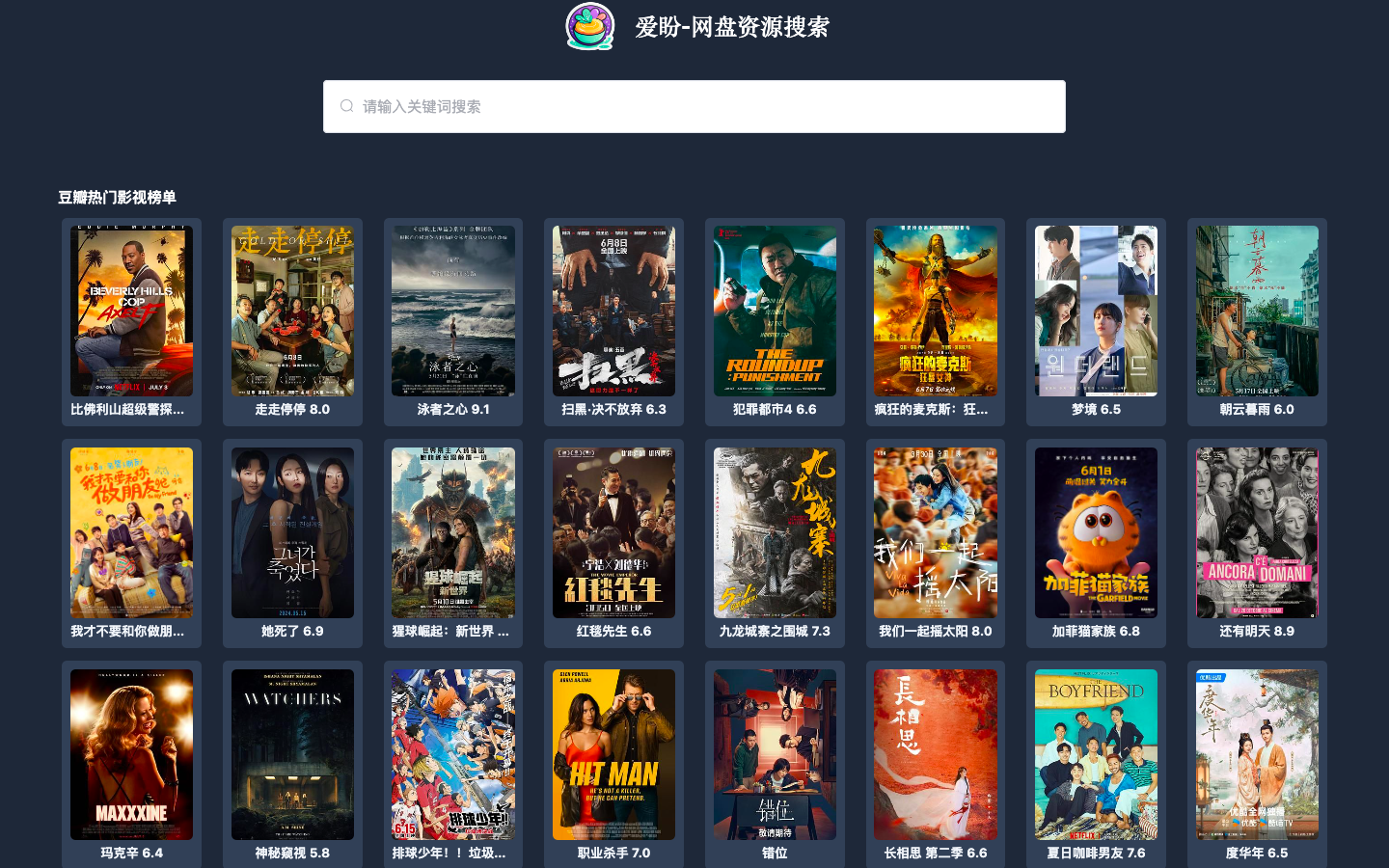
Task: Click the title 度华年 6.5
Action: pos(1257,853)
